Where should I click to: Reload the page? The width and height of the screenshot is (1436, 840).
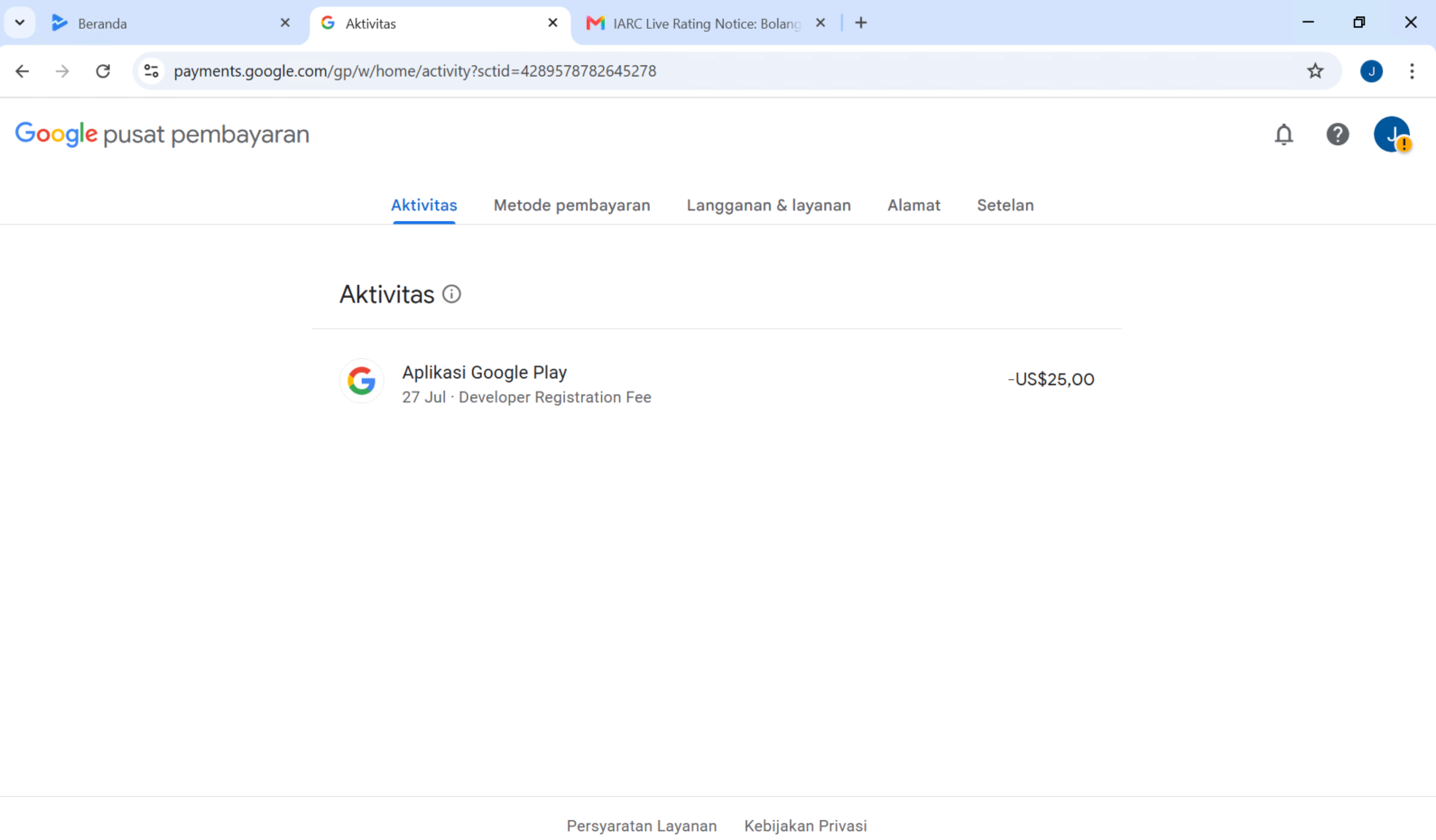103,71
